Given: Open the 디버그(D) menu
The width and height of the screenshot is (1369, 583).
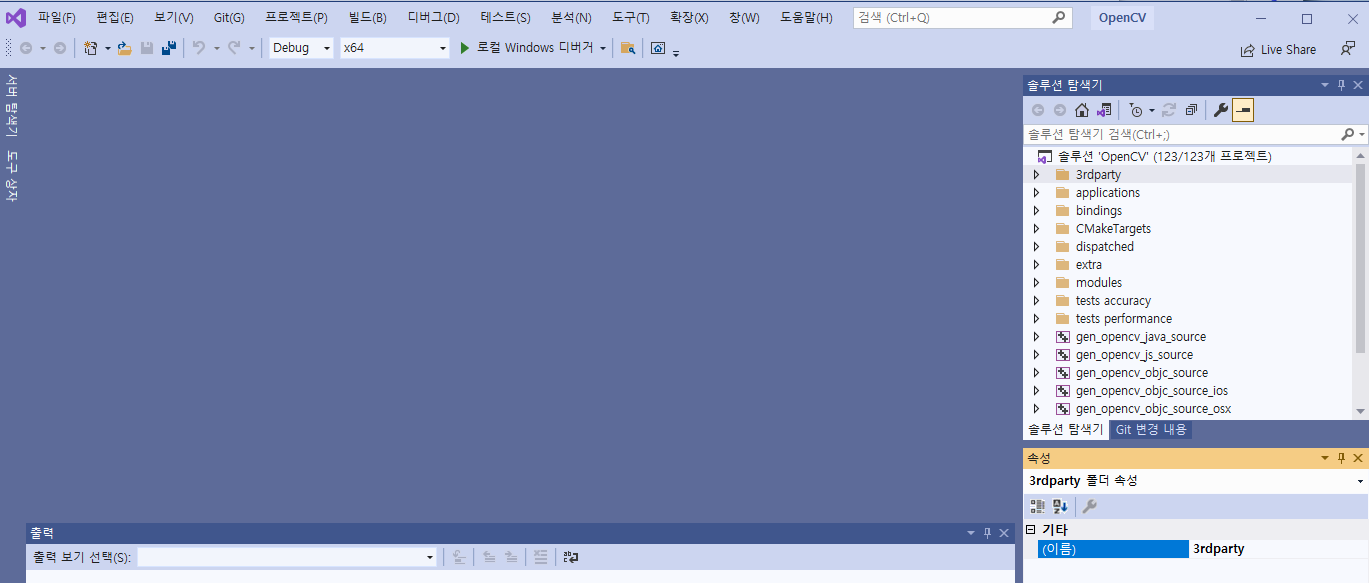Looking at the screenshot, I should click(434, 18).
